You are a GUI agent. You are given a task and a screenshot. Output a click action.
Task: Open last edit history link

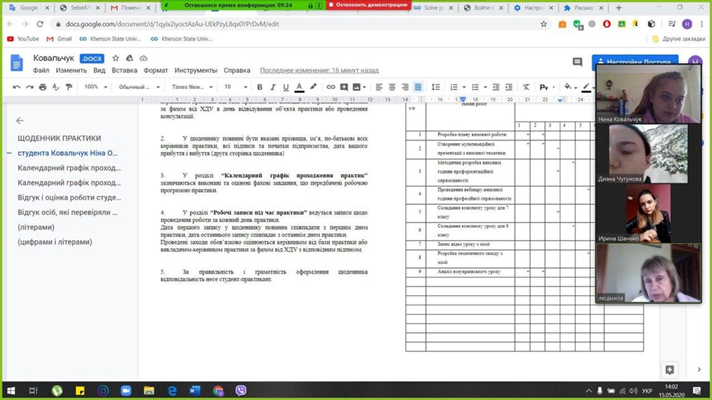(319, 70)
